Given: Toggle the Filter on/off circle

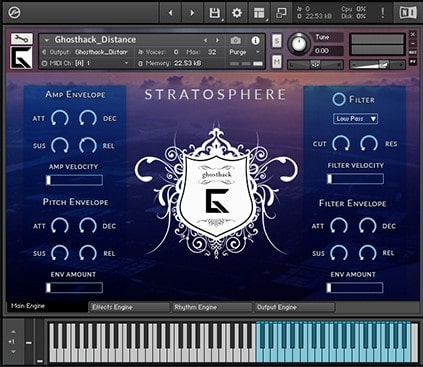Looking at the screenshot, I should point(339,99).
